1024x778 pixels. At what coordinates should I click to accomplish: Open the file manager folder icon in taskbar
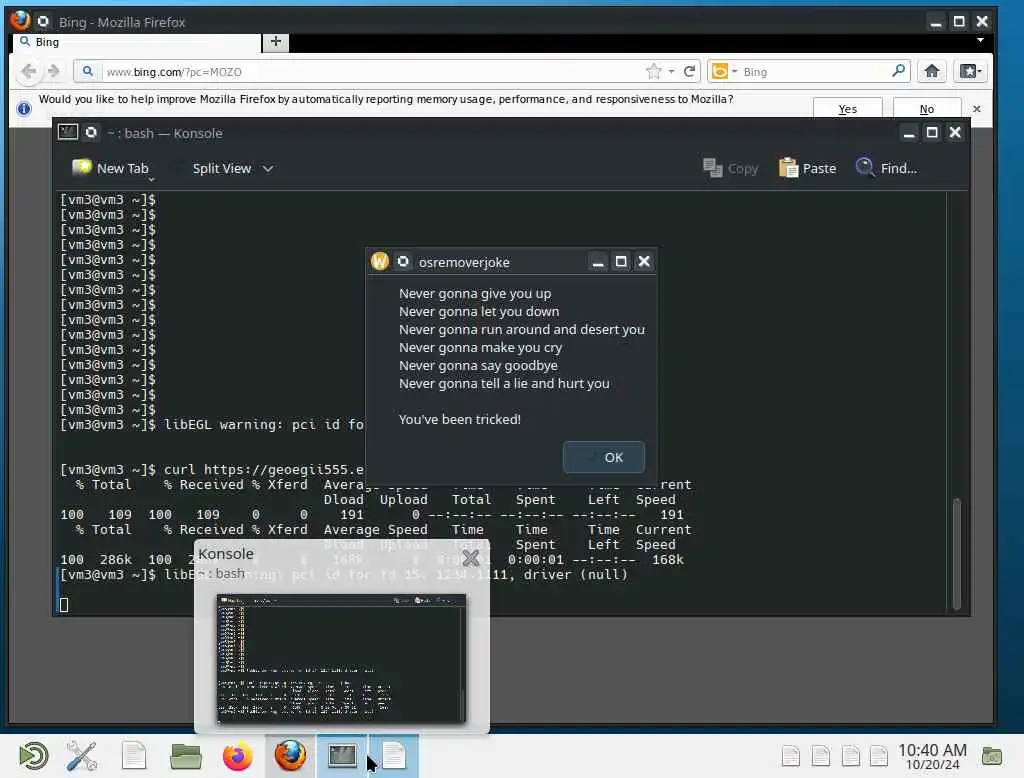pyautogui.click(x=185, y=756)
